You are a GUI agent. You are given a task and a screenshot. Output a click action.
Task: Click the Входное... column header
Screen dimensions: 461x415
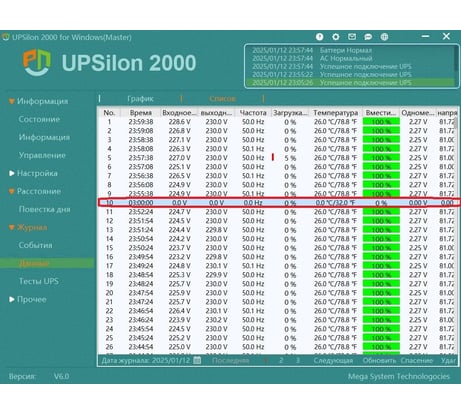tap(179, 113)
